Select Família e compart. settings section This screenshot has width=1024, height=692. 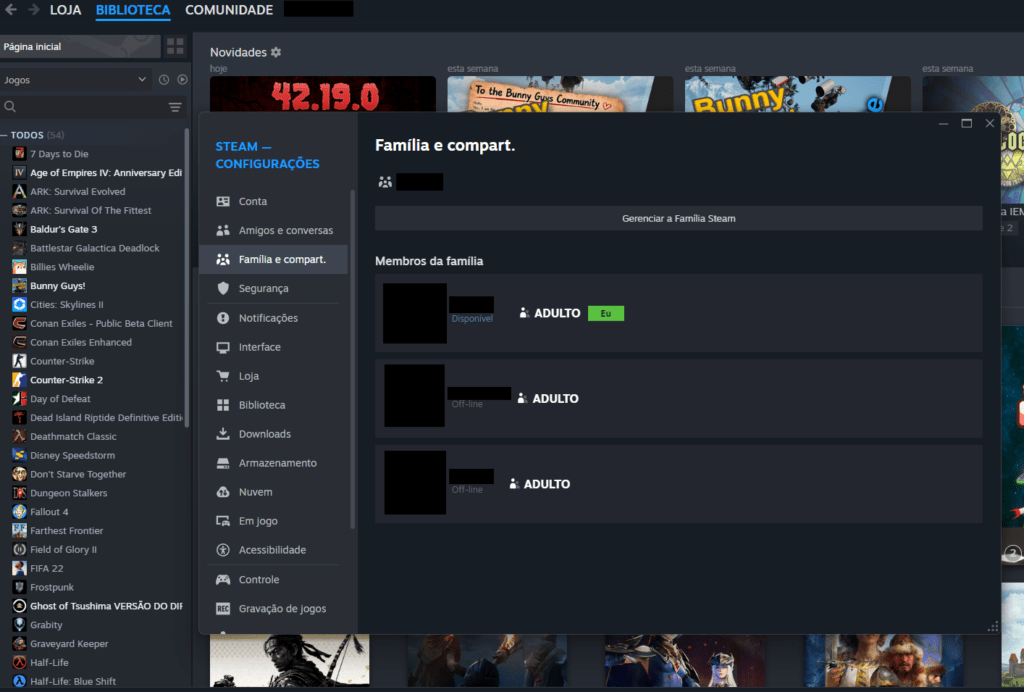pos(273,259)
